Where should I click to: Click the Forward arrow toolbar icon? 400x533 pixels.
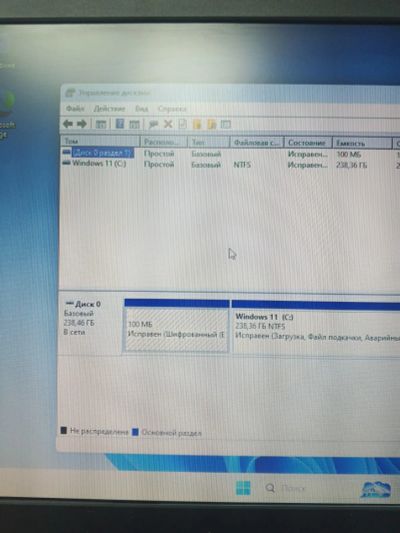point(82,124)
